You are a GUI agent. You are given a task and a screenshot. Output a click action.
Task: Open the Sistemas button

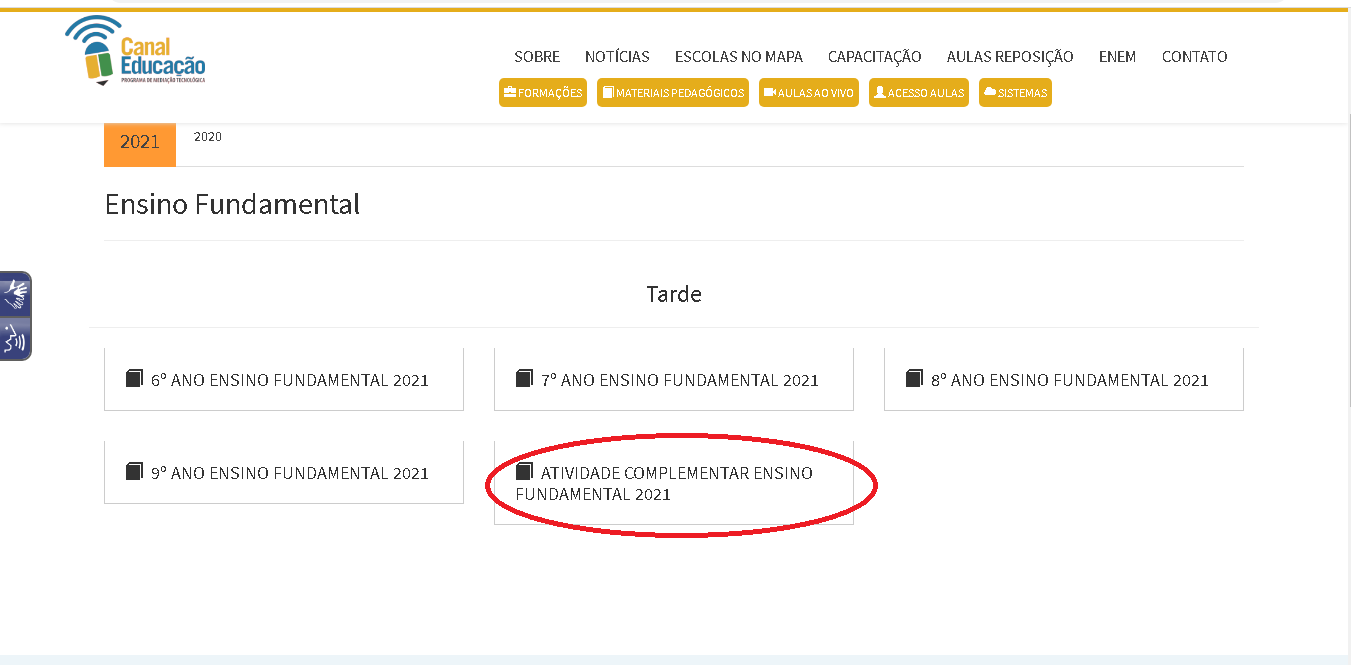point(1015,93)
